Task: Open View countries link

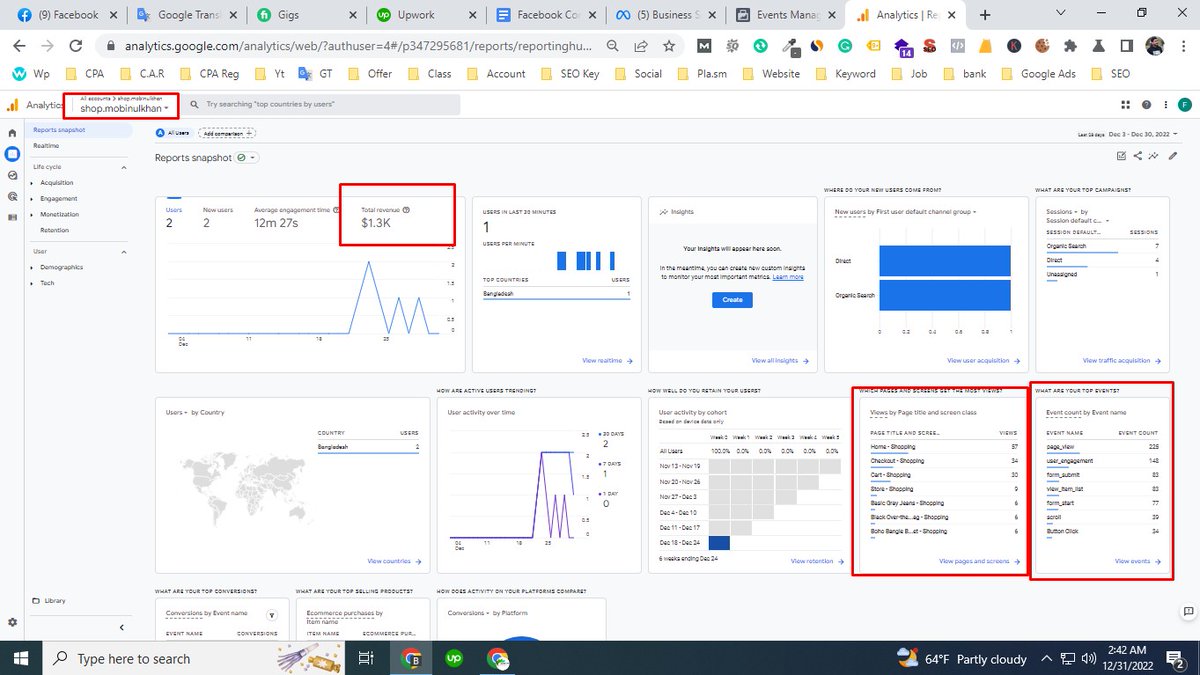Action: point(394,561)
